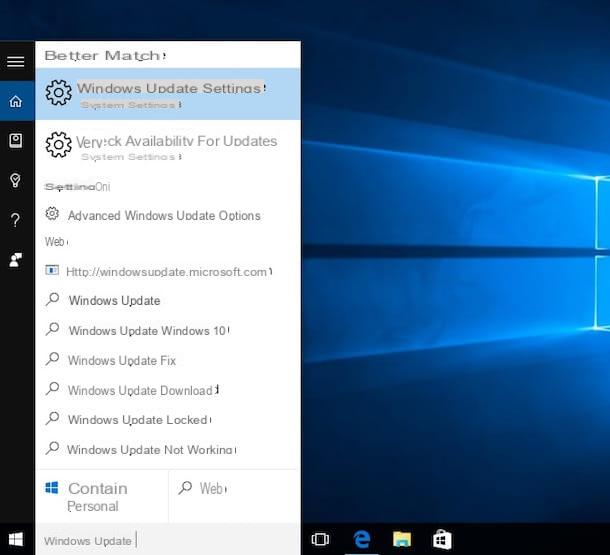Search web for Windows Update

click(x=168, y=300)
